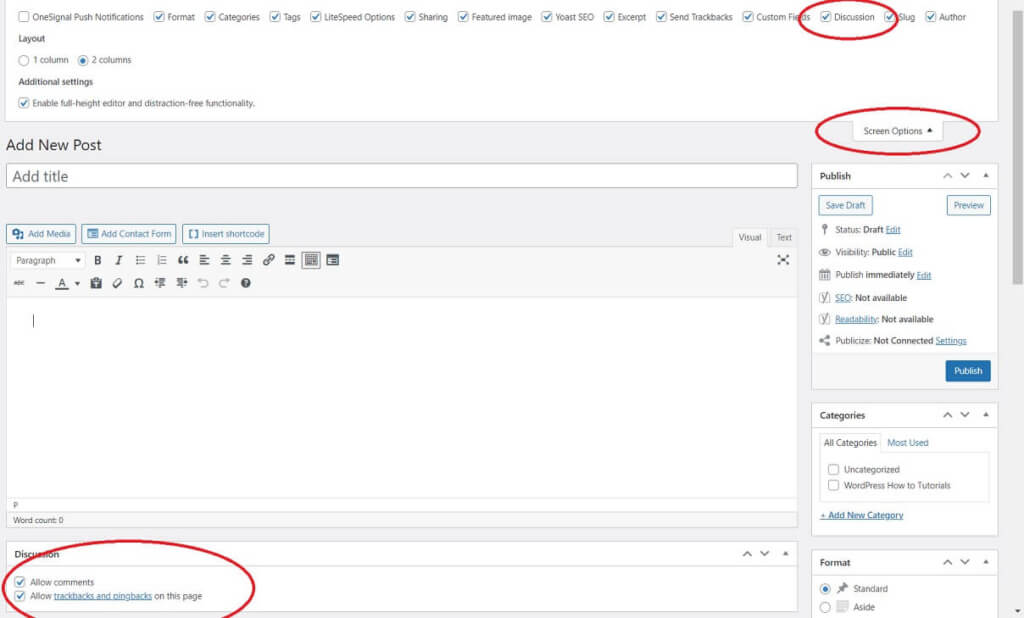Insert a link into the post
The width and height of the screenshot is (1024, 618).
click(268, 260)
